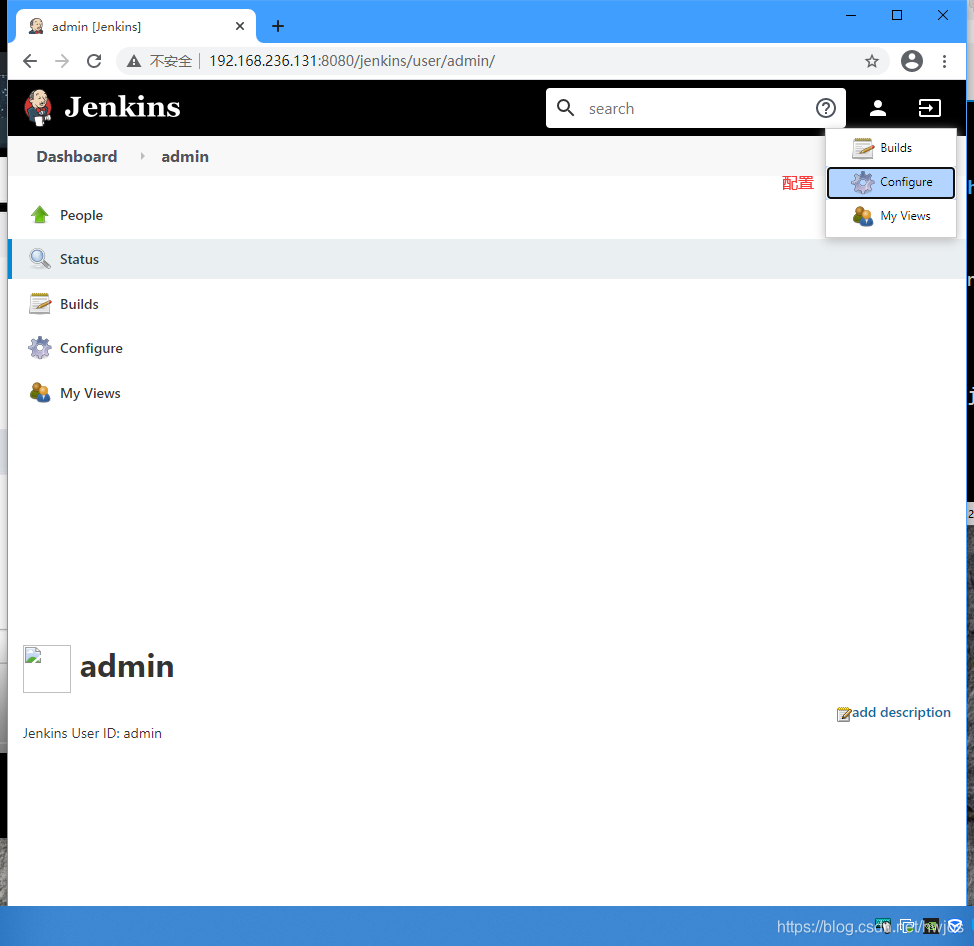Image resolution: width=974 pixels, height=946 pixels.
Task: Open My Views in the side panel
Action: pos(90,393)
